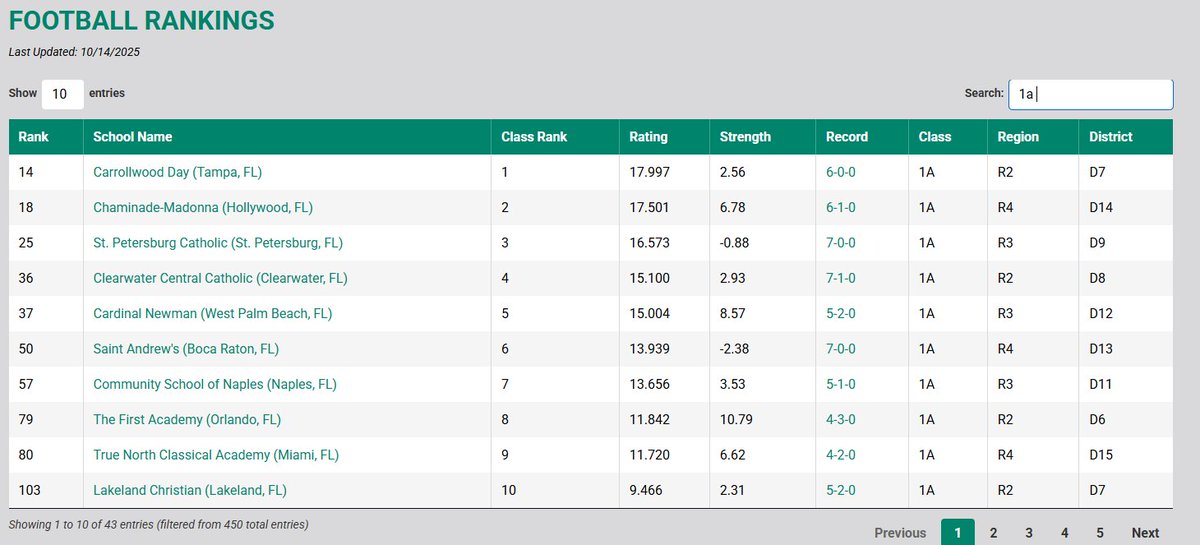The height and width of the screenshot is (545, 1200).
Task: Open True North Classical Academy link
Action: tap(216, 455)
